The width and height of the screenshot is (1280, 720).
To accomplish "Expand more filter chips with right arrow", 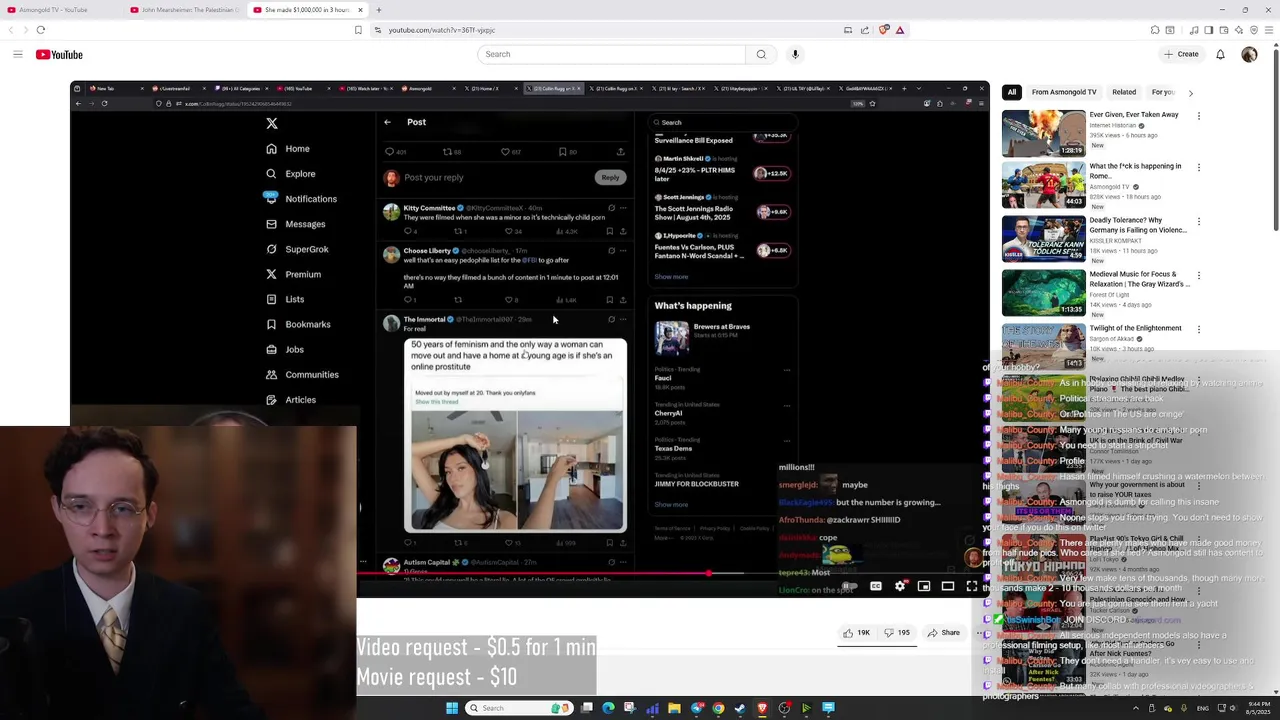I will [1190, 92].
